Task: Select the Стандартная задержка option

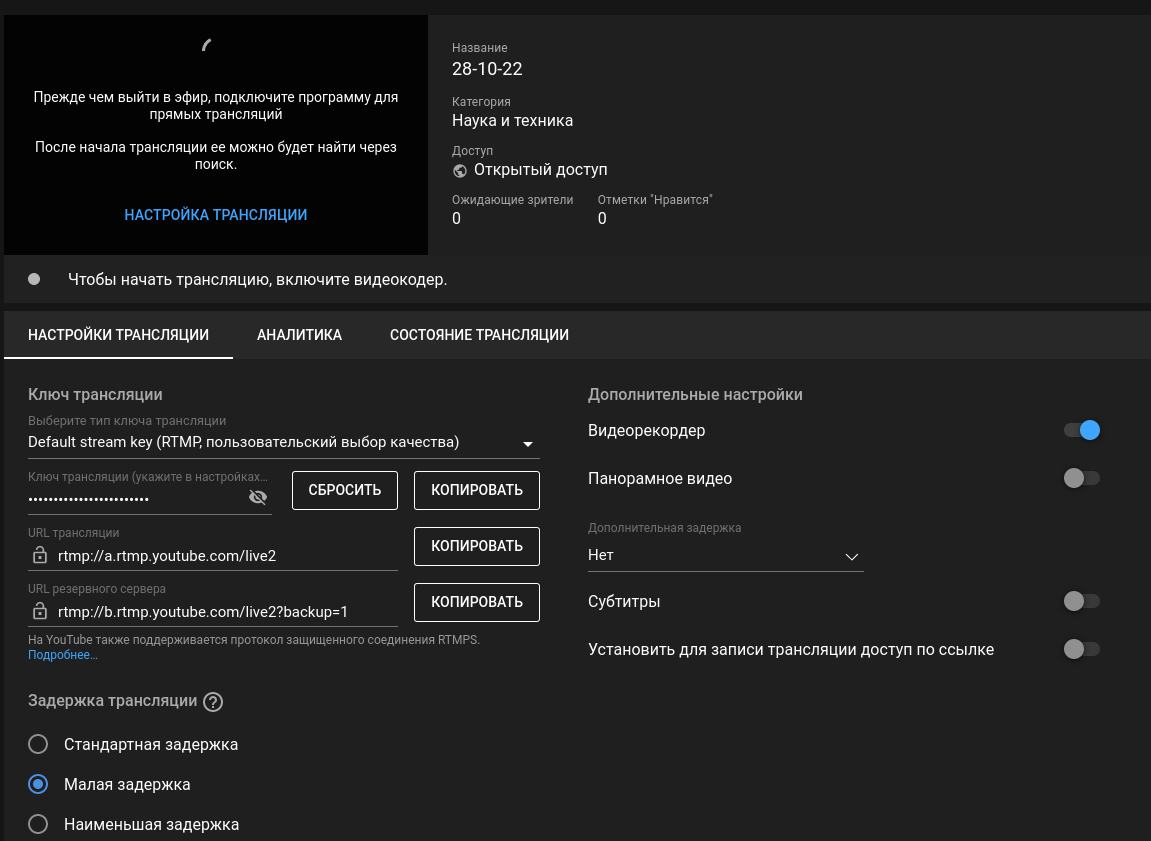Action: pyautogui.click(x=38, y=744)
